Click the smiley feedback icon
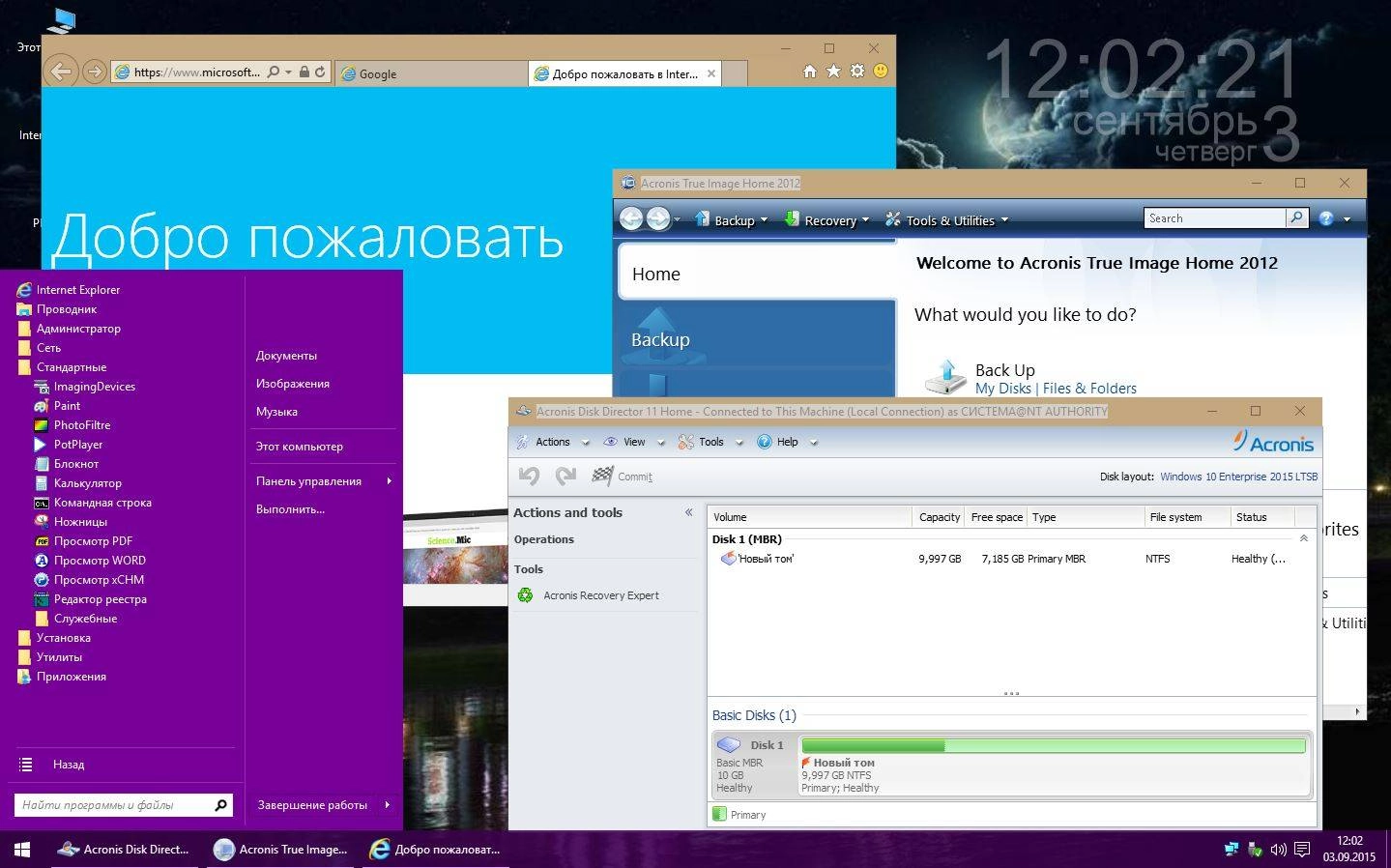 (x=881, y=72)
